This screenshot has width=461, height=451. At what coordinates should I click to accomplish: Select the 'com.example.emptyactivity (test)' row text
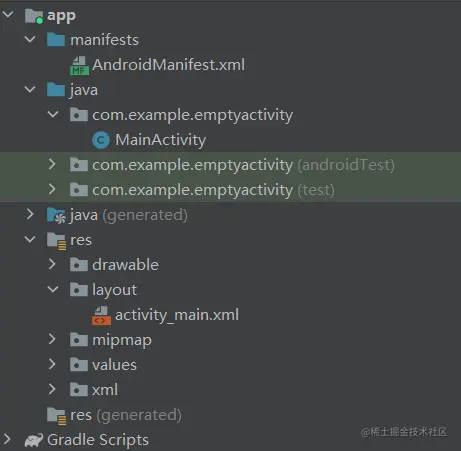(x=213, y=190)
